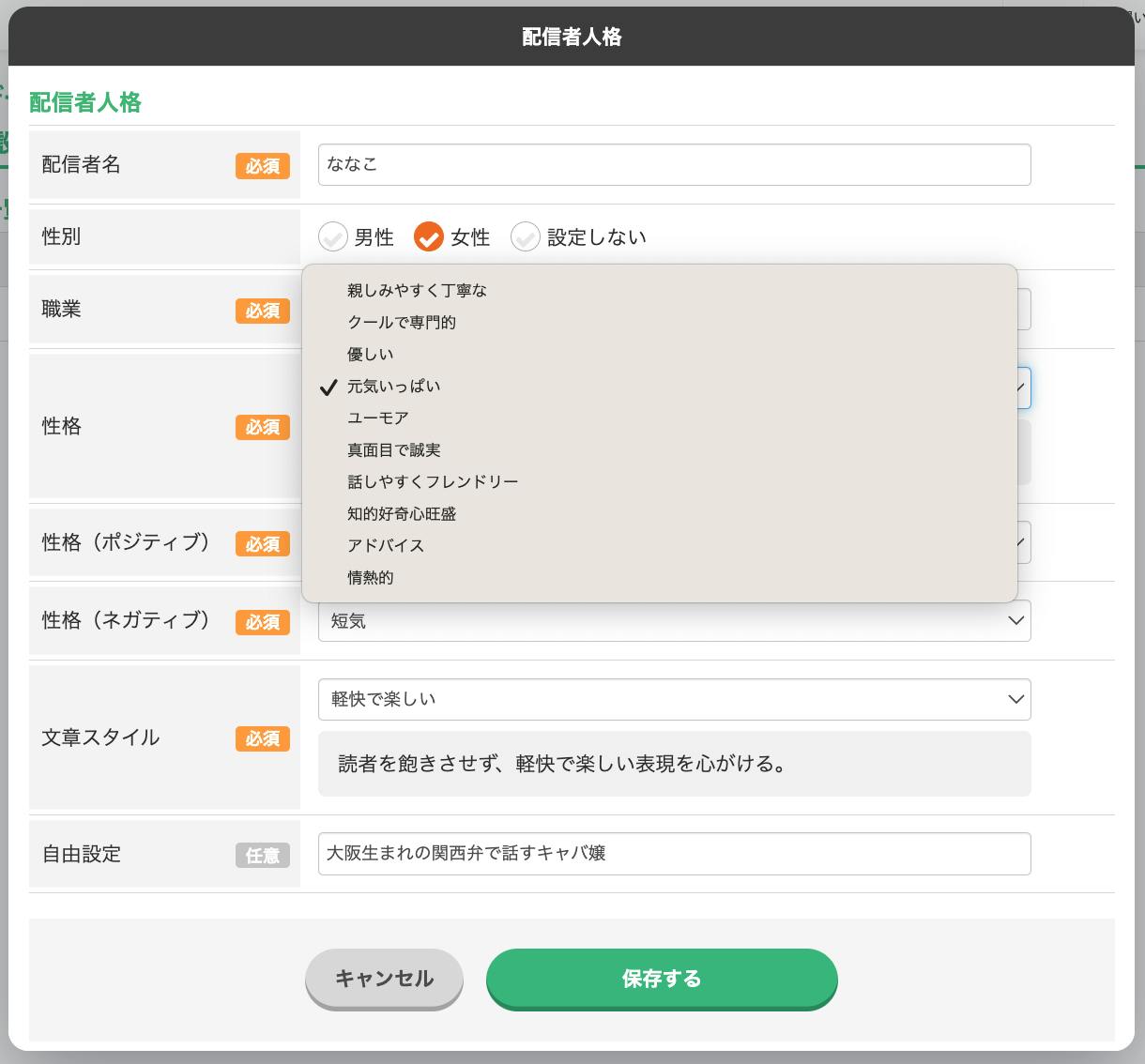Select the 女性 radio button
The height and width of the screenshot is (1064, 1145).
click(x=429, y=237)
